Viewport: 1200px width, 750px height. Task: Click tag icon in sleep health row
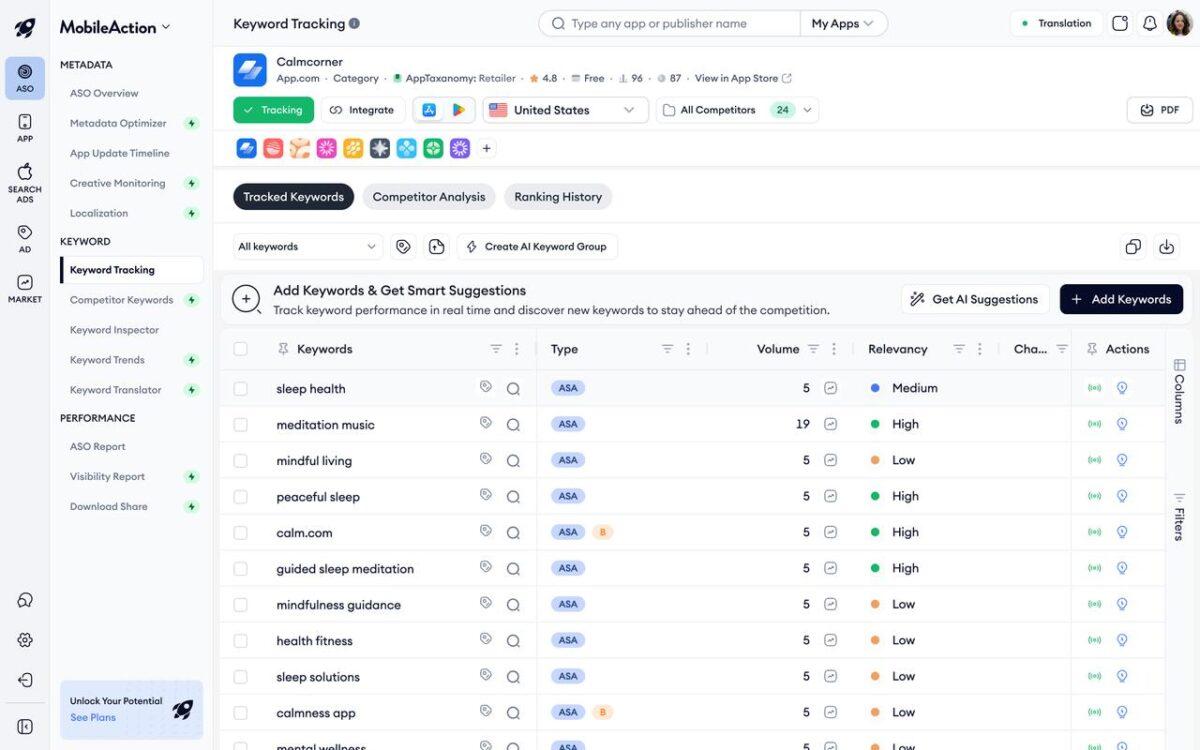click(486, 388)
